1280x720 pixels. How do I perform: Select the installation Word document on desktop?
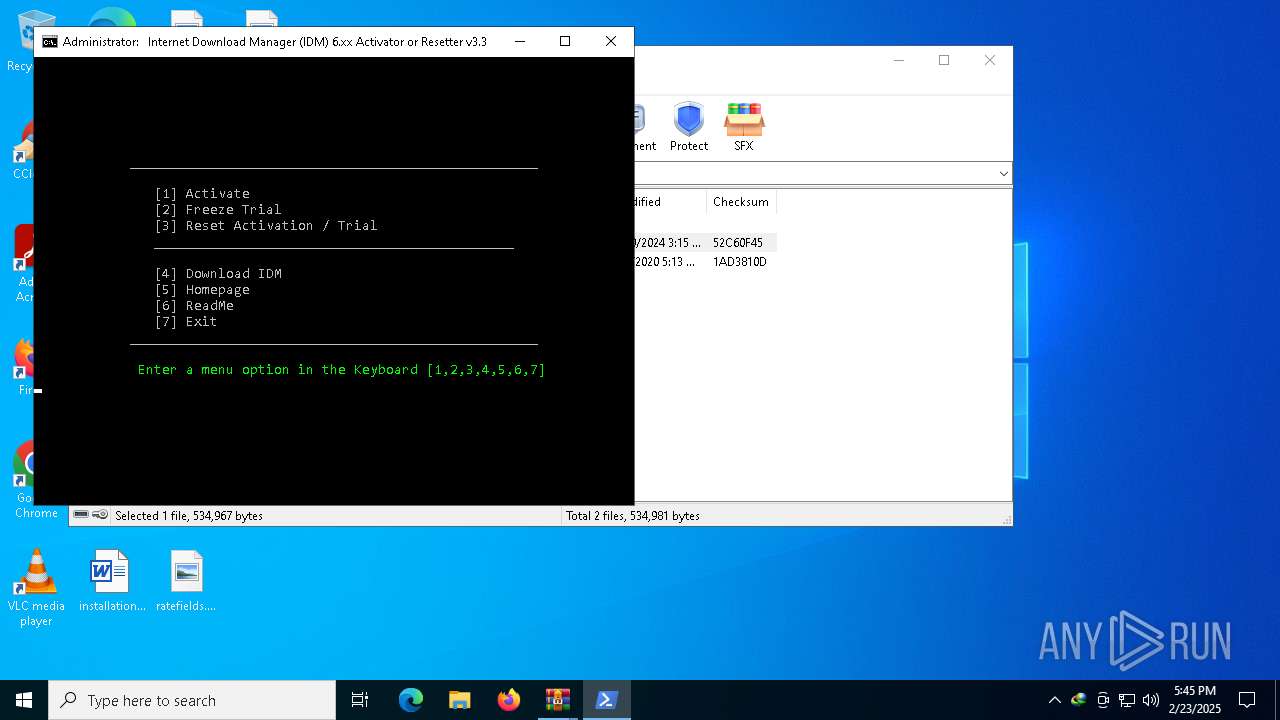coord(111,581)
